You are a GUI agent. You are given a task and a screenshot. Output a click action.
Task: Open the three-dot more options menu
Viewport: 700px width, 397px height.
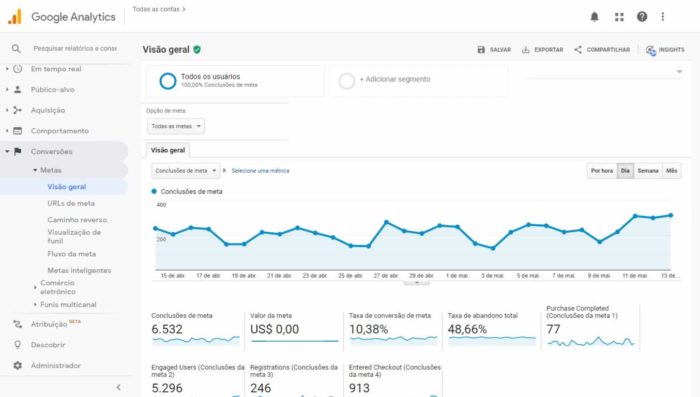point(662,17)
